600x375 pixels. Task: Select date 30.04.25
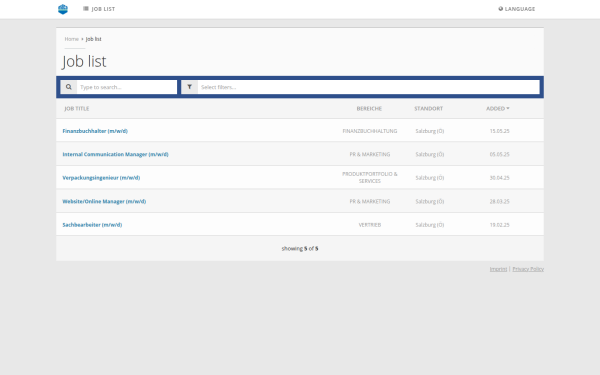click(x=499, y=178)
